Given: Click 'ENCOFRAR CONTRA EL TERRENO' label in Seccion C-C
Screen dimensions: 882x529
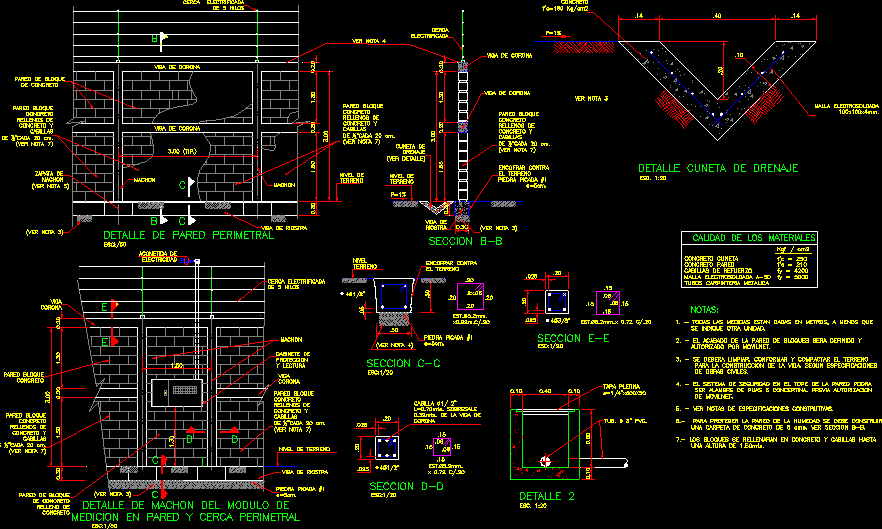Looking at the screenshot, I should point(451,266).
